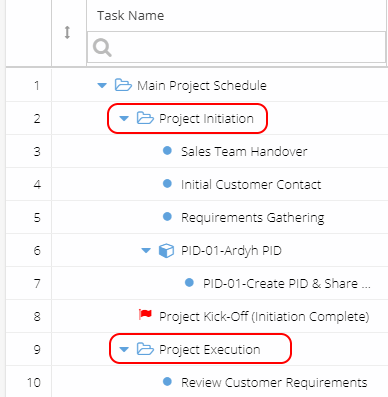Click the magnifier search icon

[102, 47]
